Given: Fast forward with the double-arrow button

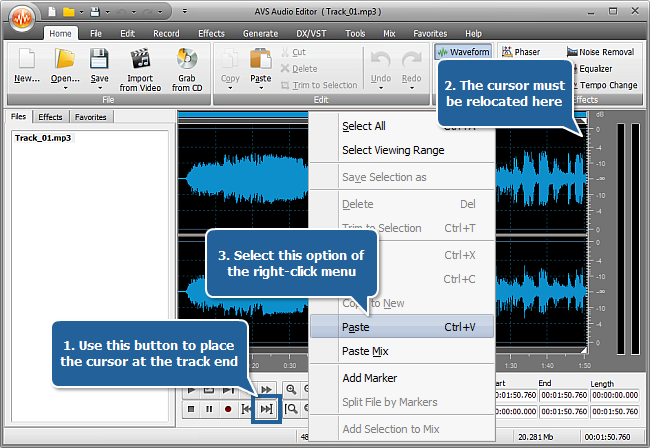Looking at the screenshot, I should (x=267, y=390).
